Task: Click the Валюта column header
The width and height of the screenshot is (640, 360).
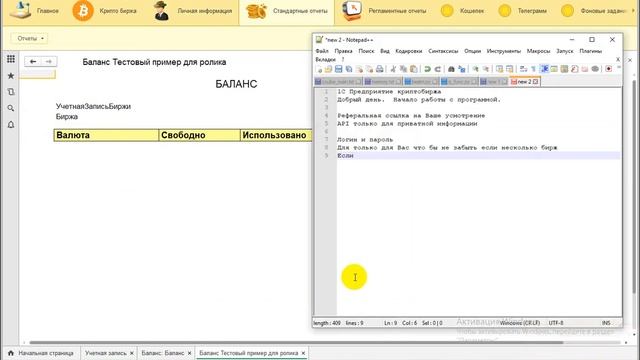Action: click(x=106, y=135)
